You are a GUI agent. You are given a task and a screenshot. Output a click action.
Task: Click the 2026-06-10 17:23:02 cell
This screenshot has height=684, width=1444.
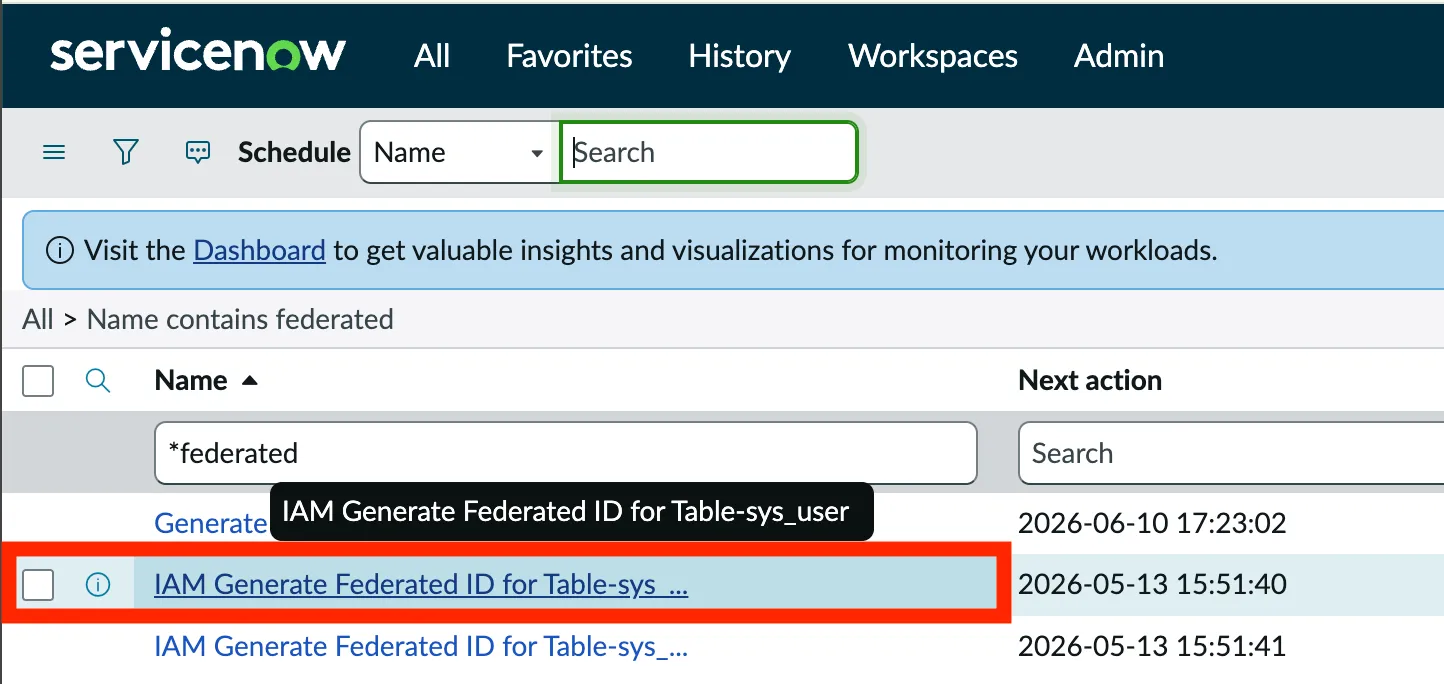point(1152,523)
